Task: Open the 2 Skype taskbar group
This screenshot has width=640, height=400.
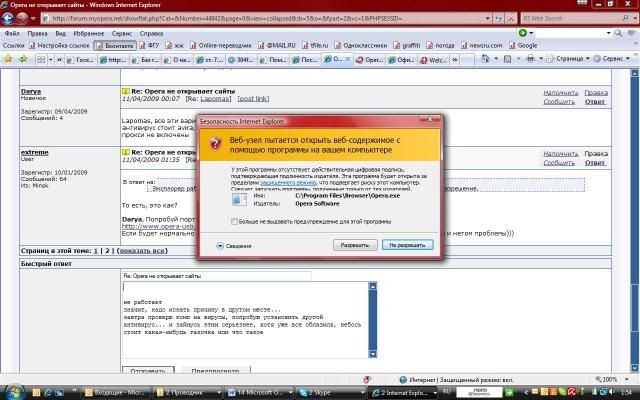Action: pyautogui.click(x=331, y=393)
